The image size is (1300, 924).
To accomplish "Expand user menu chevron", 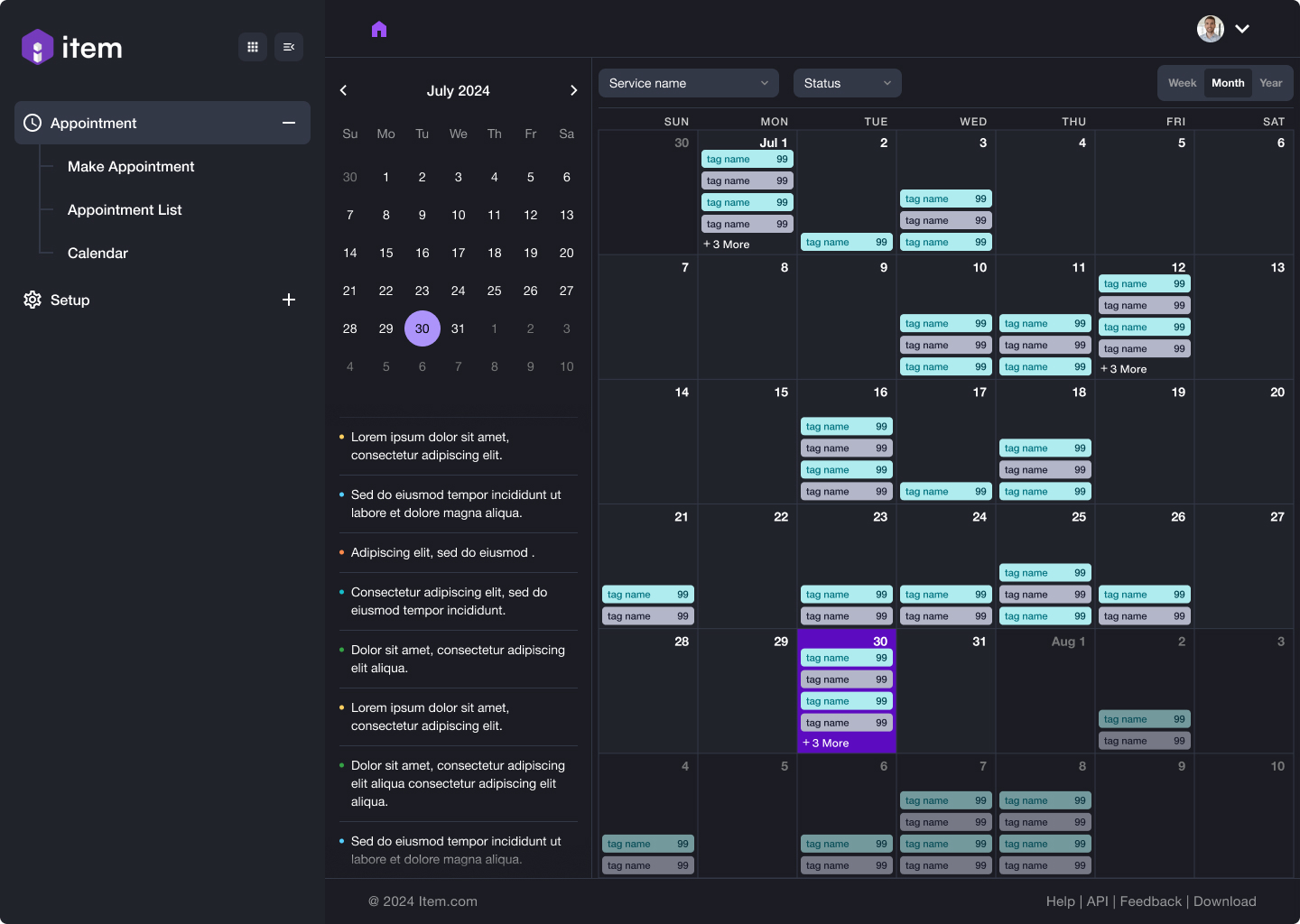I will (x=1242, y=29).
